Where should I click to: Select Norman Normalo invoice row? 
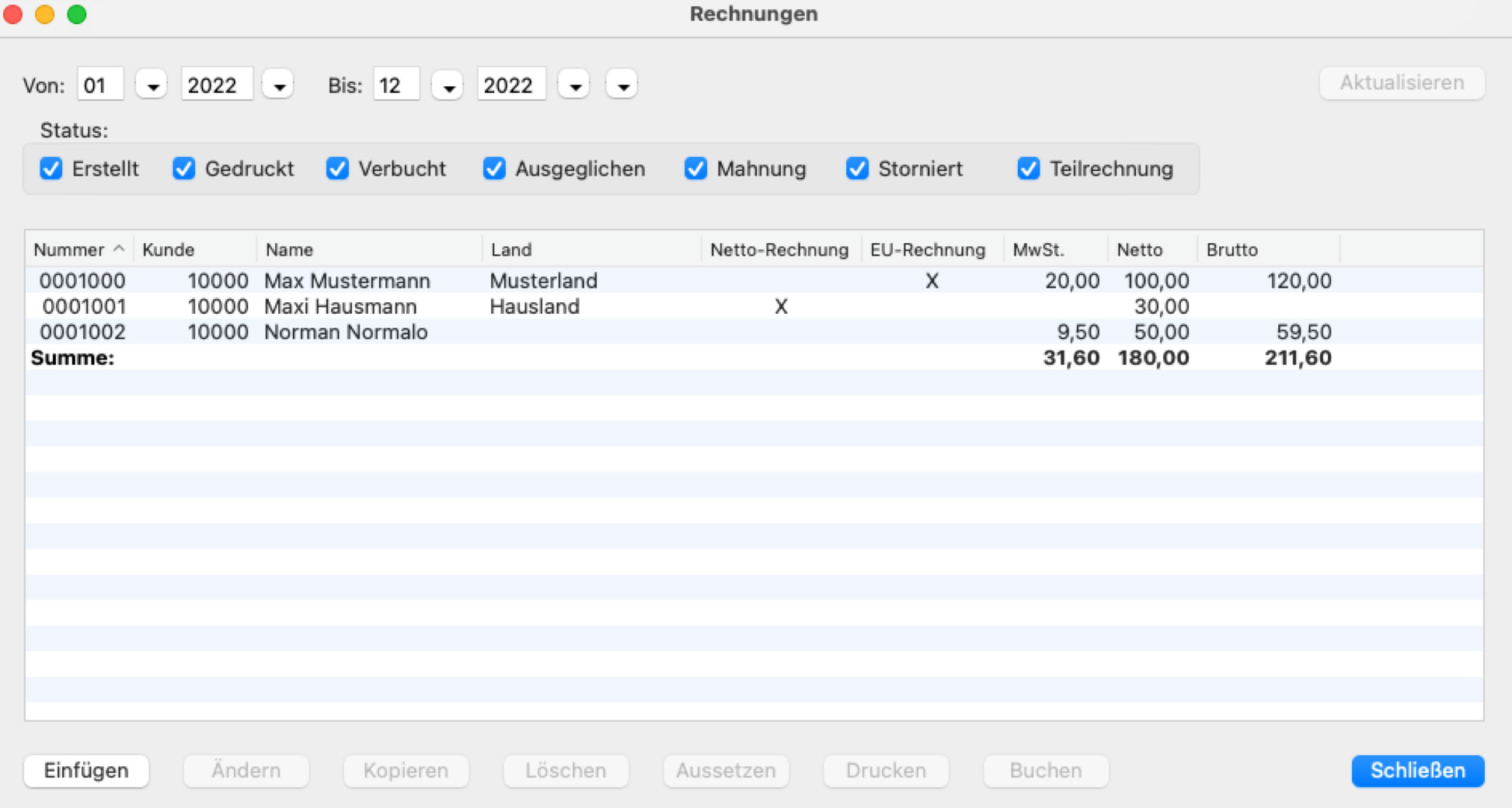click(x=346, y=333)
